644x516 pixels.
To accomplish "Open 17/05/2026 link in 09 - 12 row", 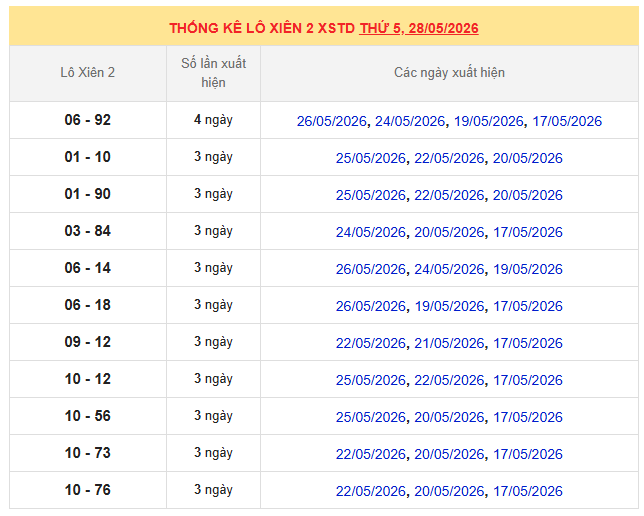I will 528,343.
